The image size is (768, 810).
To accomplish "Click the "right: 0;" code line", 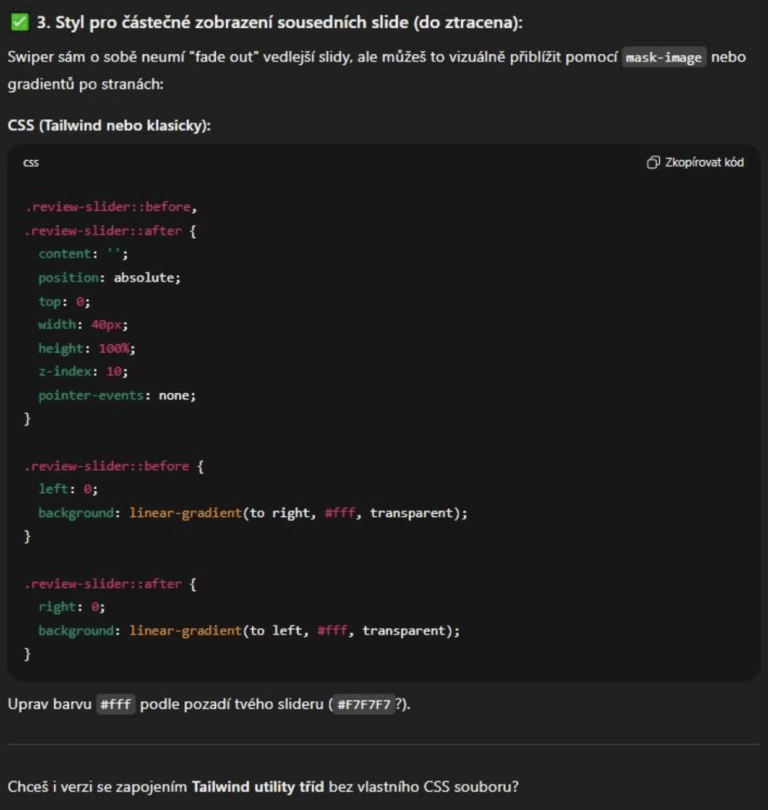I will click(x=71, y=607).
